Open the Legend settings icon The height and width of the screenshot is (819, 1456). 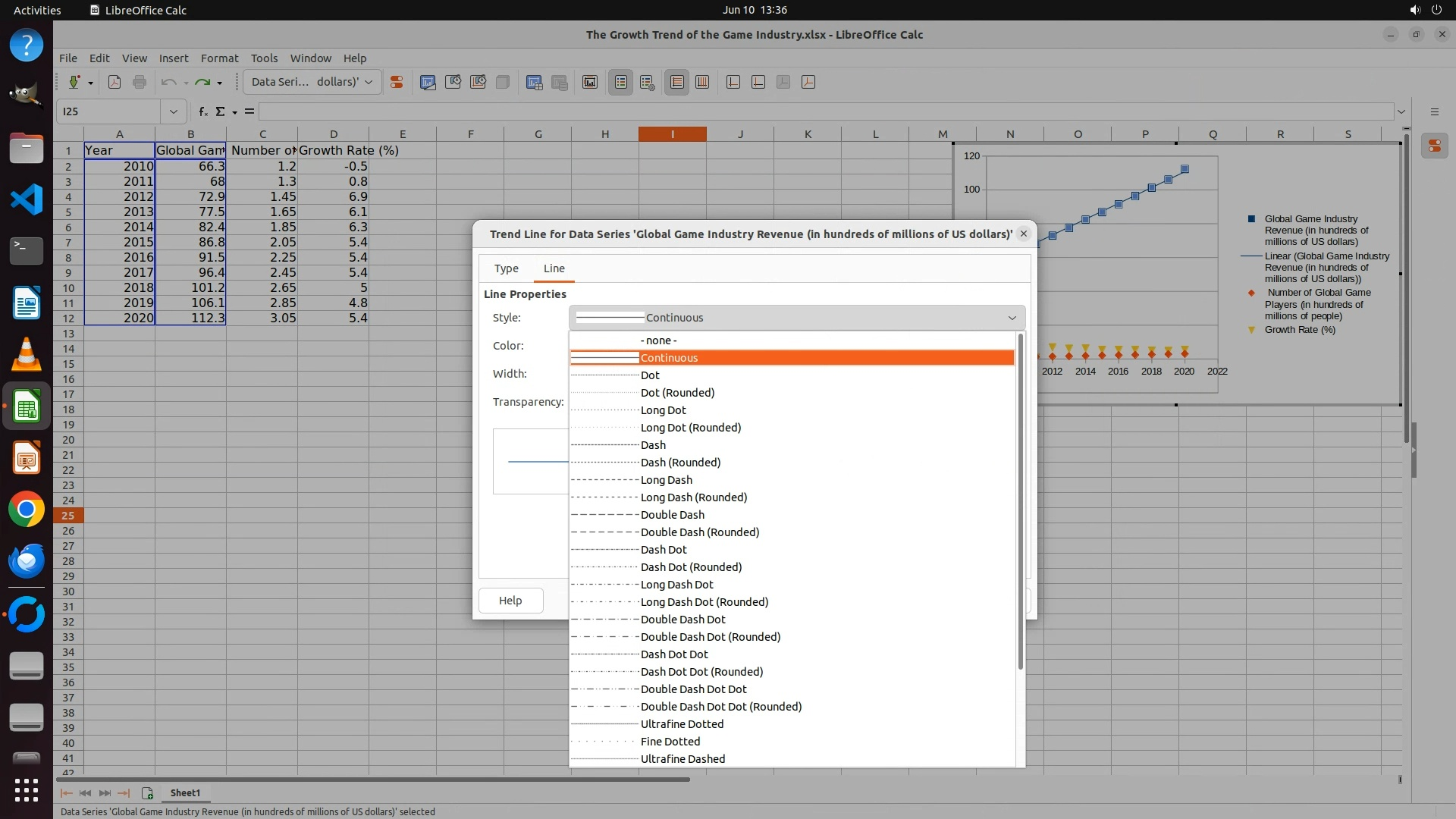[647, 82]
